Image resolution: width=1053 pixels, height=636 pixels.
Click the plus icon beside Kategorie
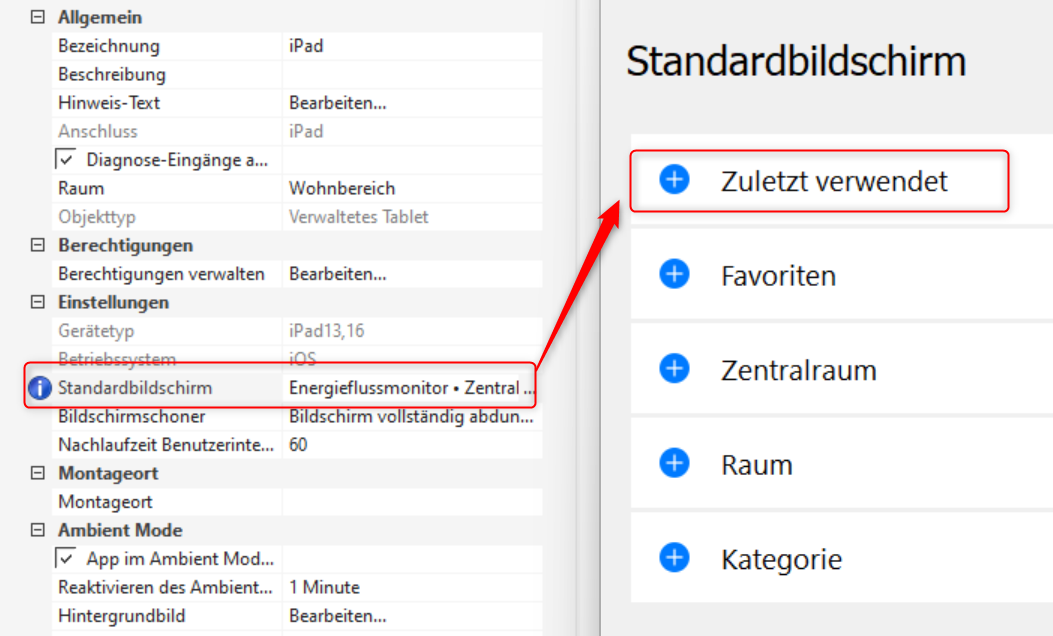click(x=675, y=558)
